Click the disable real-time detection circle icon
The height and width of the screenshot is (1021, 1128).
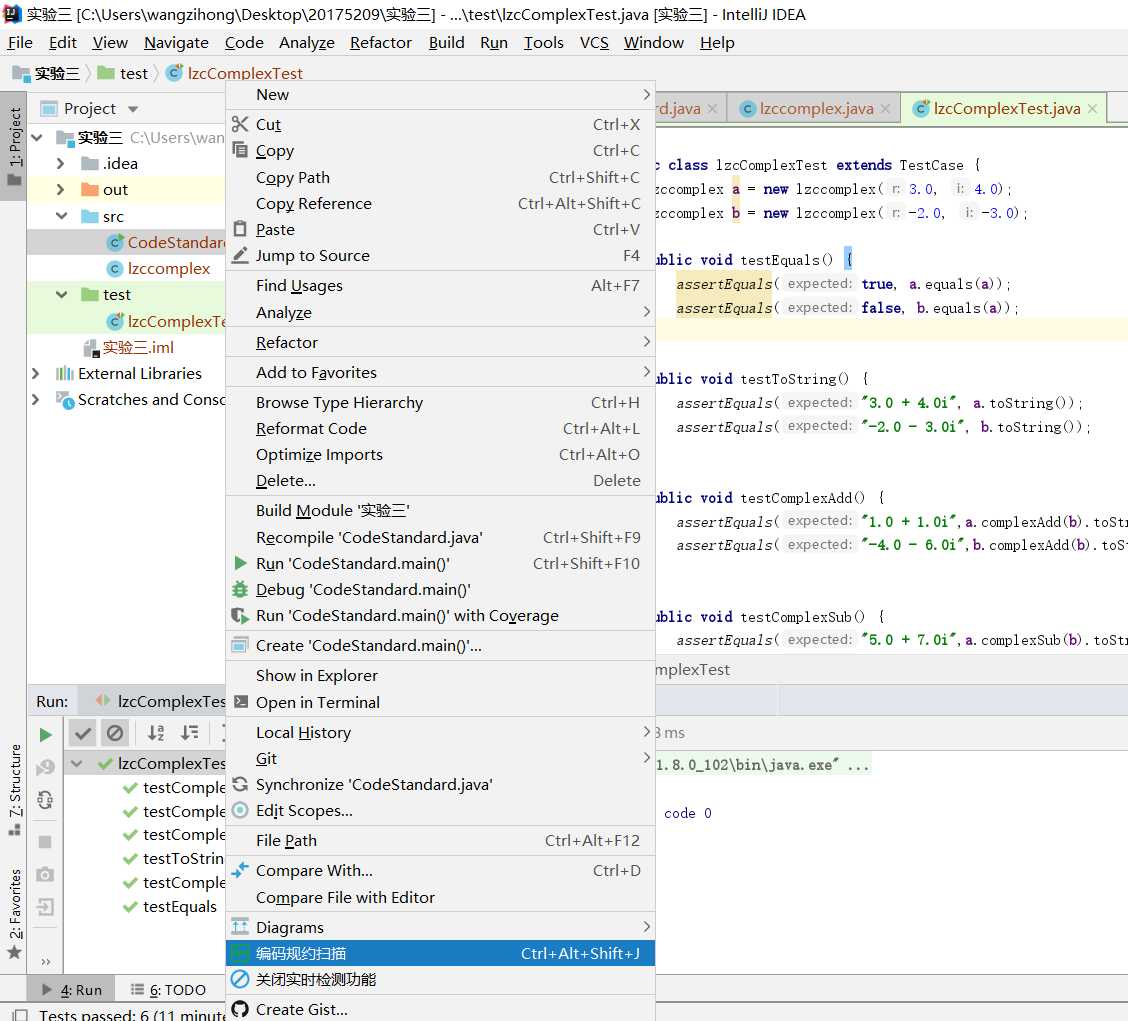(x=240, y=979)
